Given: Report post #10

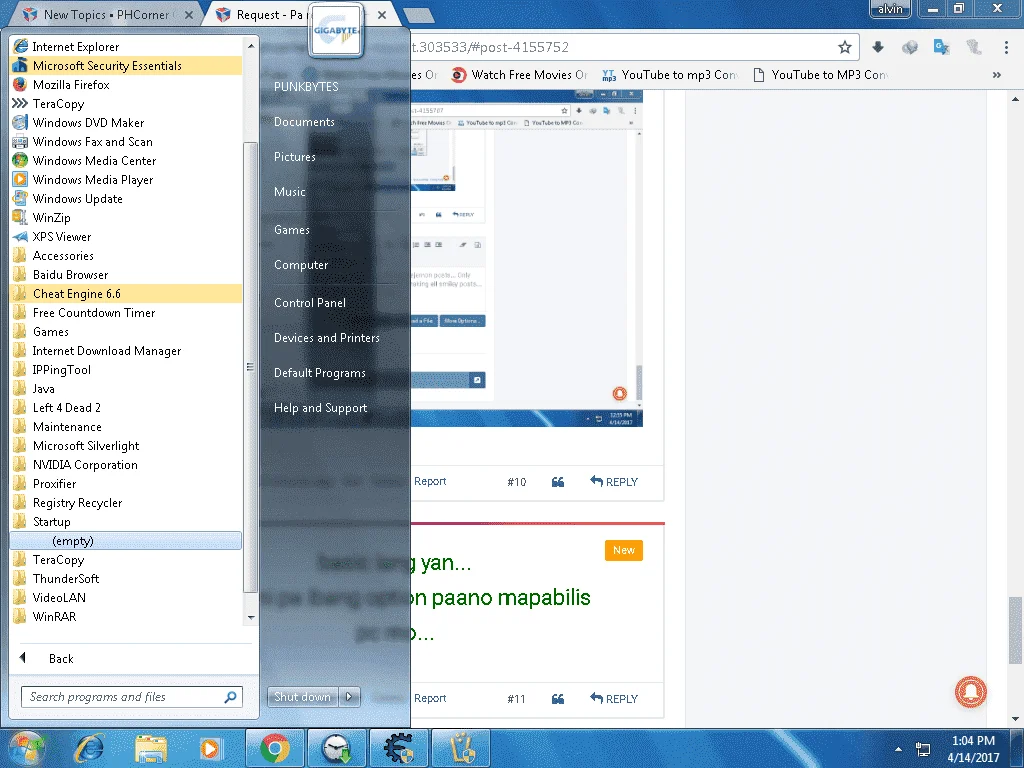Looking at the screenshot, I should pyautogui.click(x=430, y=481).
